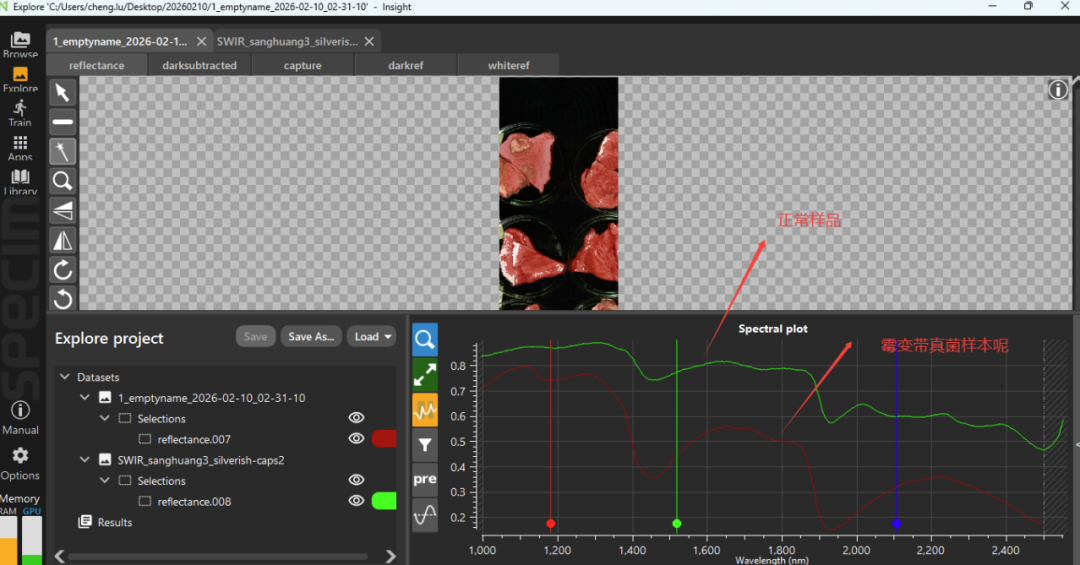Screen dimensions: 1080x565
Task: Select the whiteref tab
Action: coord(508,65)
